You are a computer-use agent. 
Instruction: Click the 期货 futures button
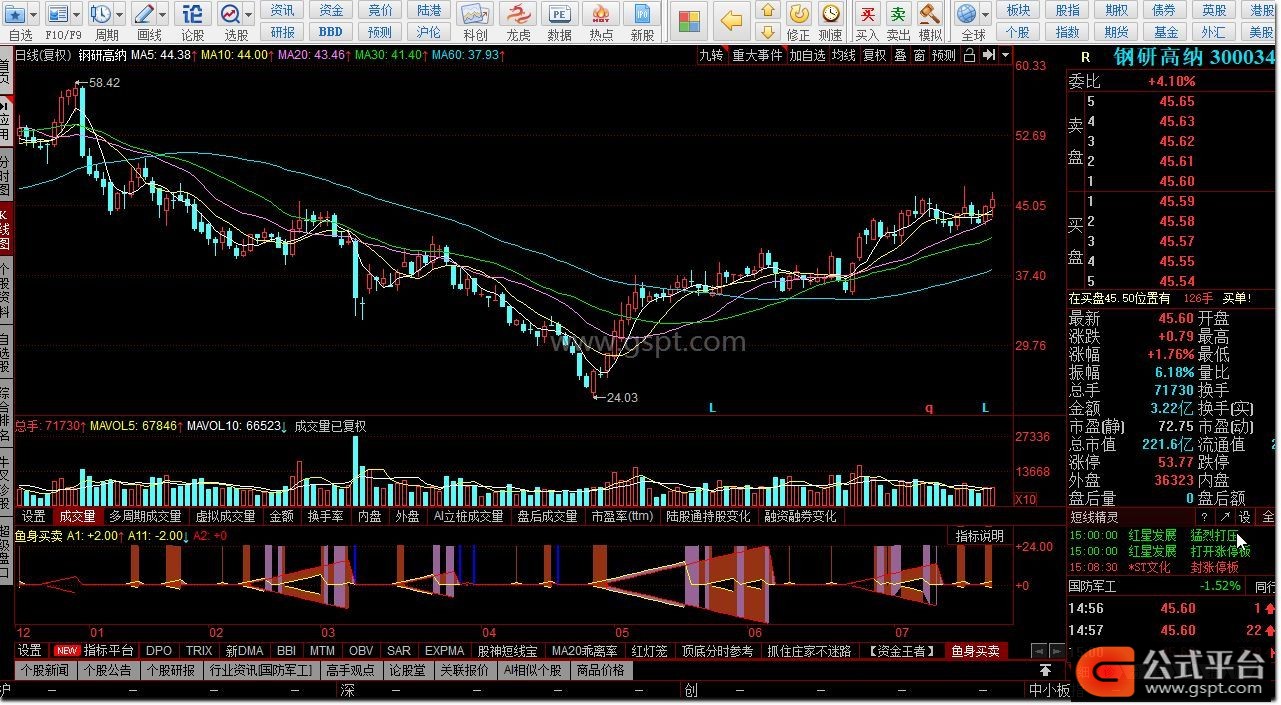[1117, 32]
